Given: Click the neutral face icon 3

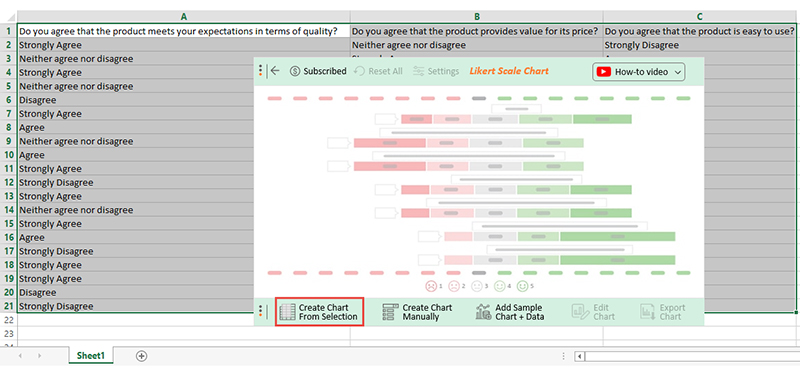Looking at the screenshot, I should point(477,286).
